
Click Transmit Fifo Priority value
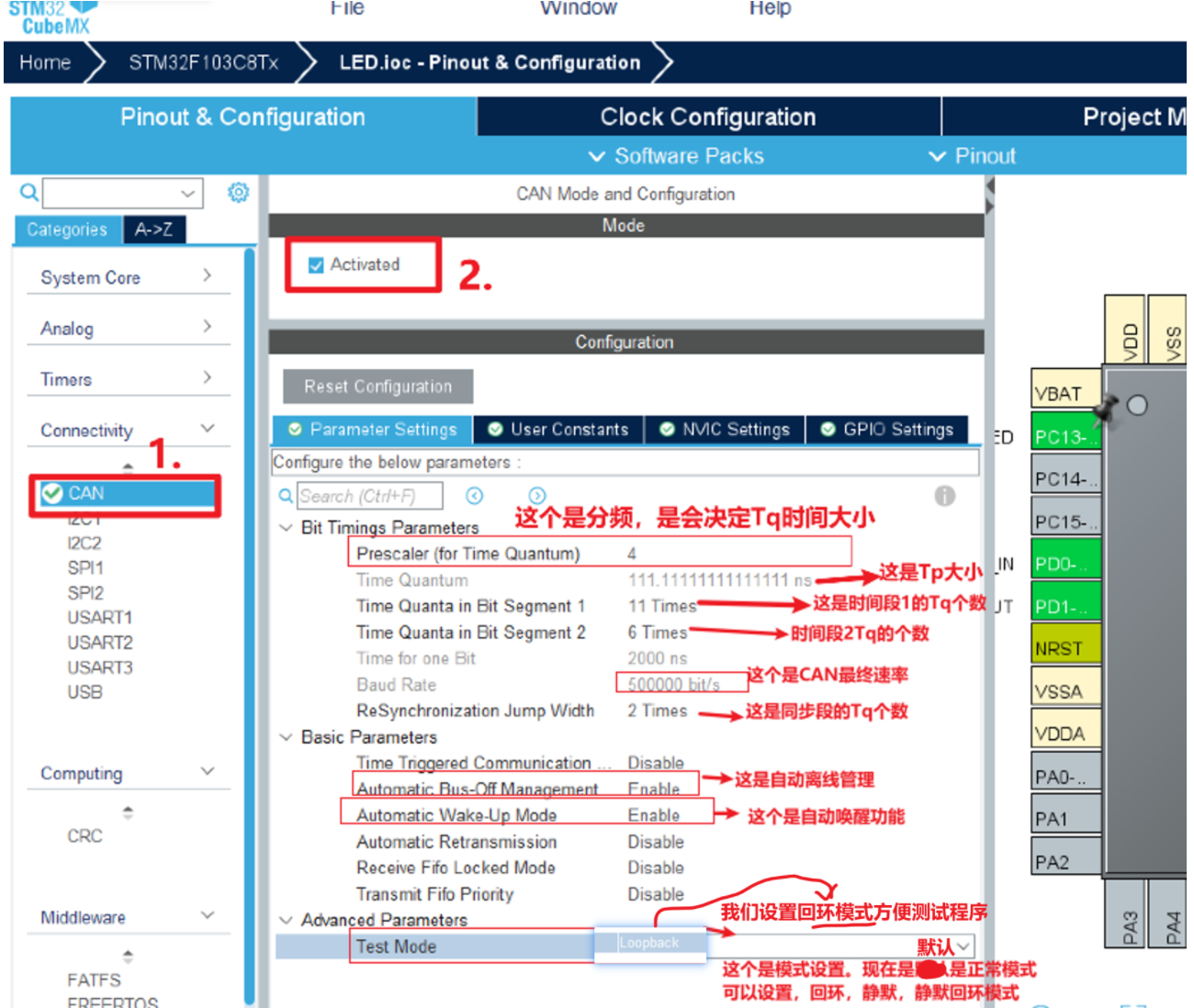pyautogui.click(x=656, y=894)
